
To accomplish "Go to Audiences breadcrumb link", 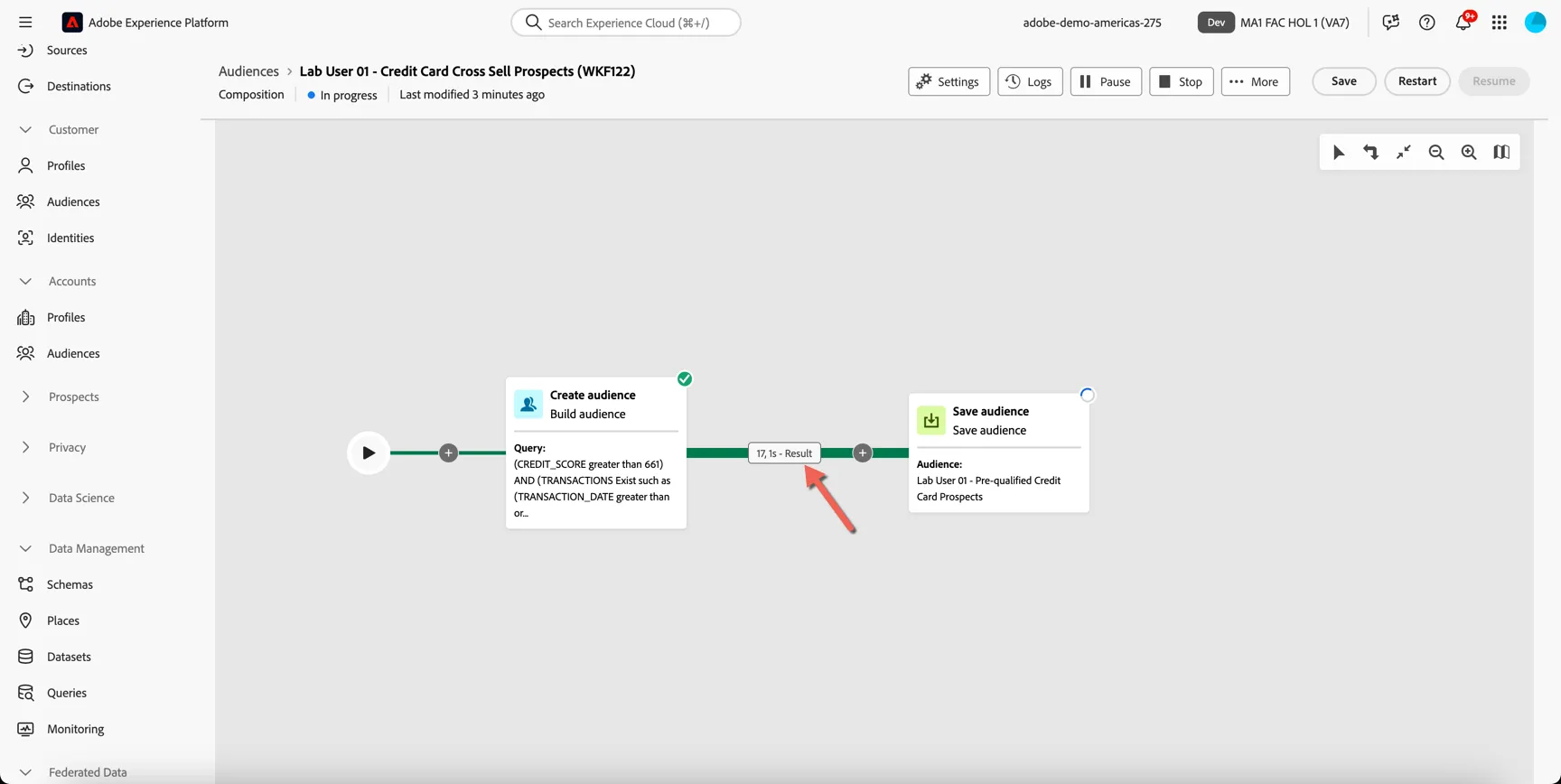I will point(248,71).
